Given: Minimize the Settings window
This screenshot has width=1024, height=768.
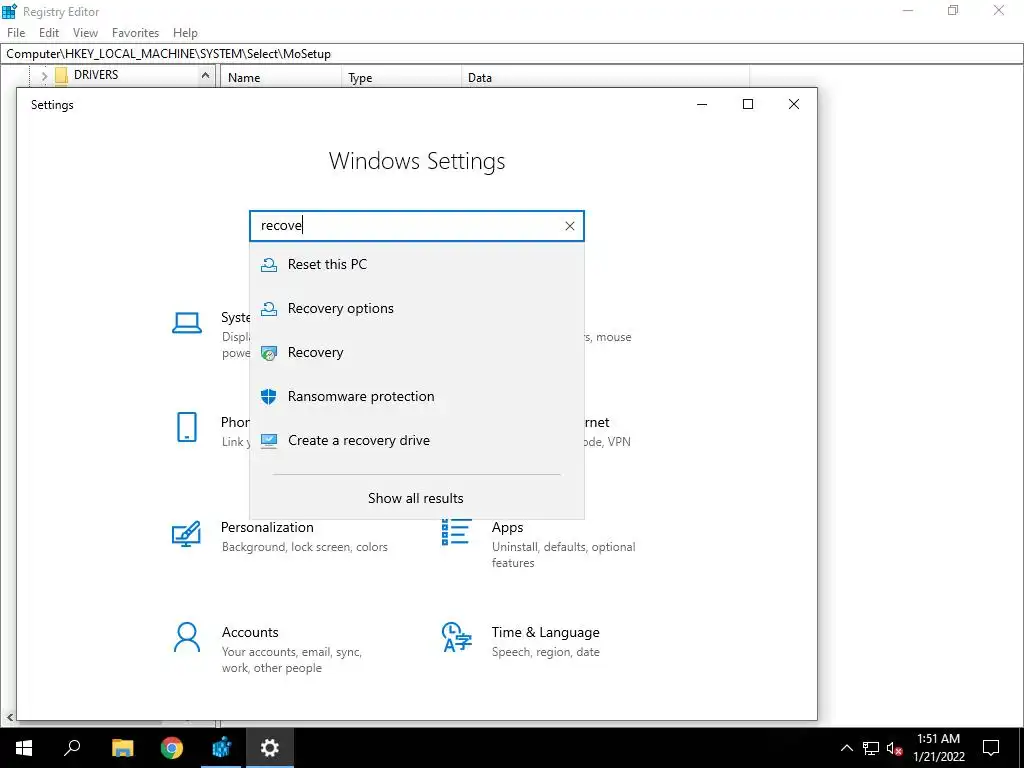Looking at the screenshot, I should [702, 104].
